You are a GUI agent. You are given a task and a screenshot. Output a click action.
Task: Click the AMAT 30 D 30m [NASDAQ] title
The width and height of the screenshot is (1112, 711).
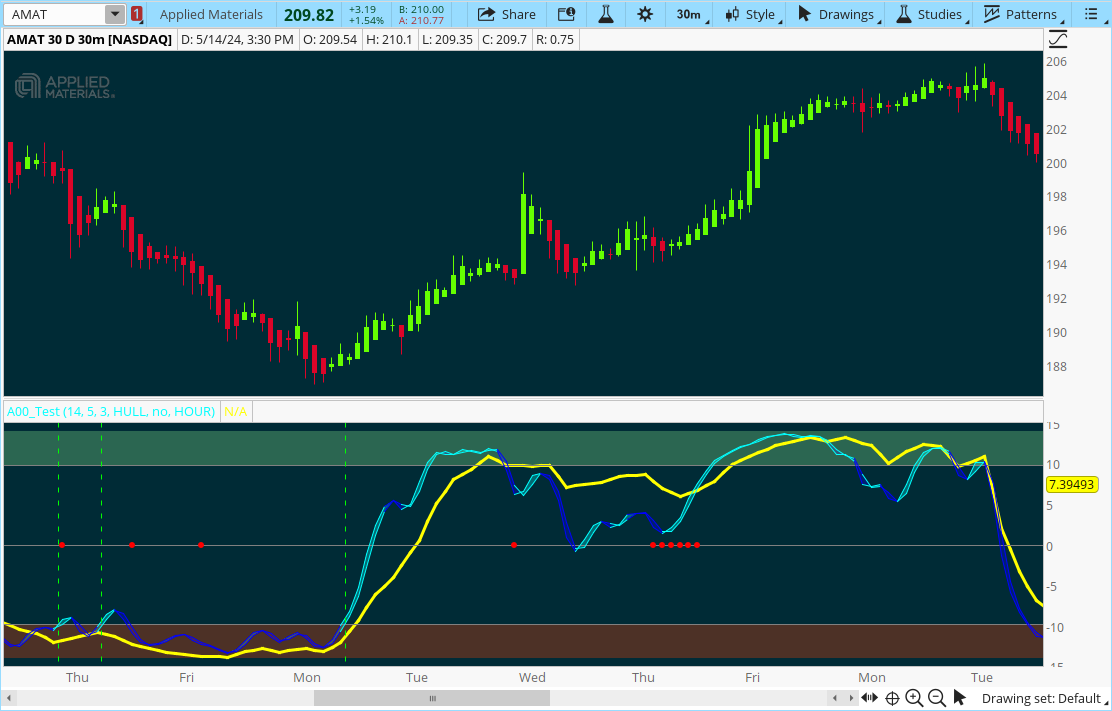89,40
